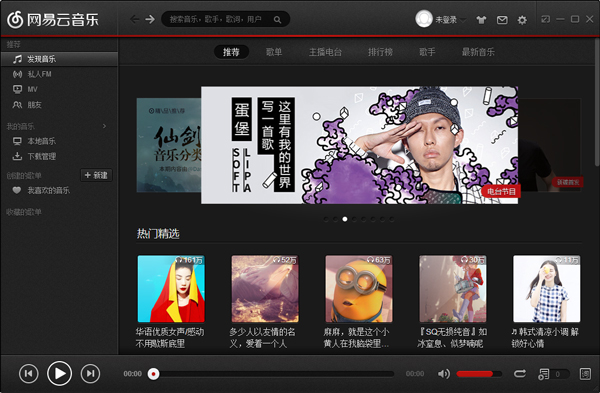
Task: Go forward with the right arrow
Action: (150, 19)
